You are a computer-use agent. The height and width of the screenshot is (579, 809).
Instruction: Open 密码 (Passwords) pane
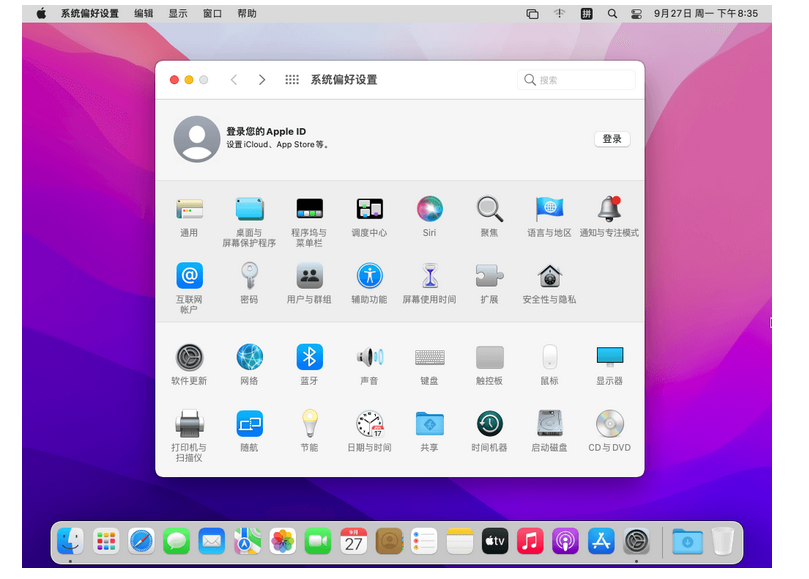[x=250, y=276]
